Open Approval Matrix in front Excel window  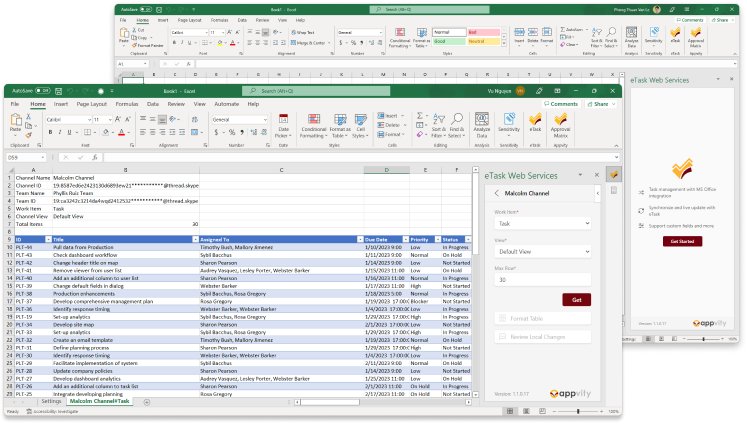click(x=561, y=125)
